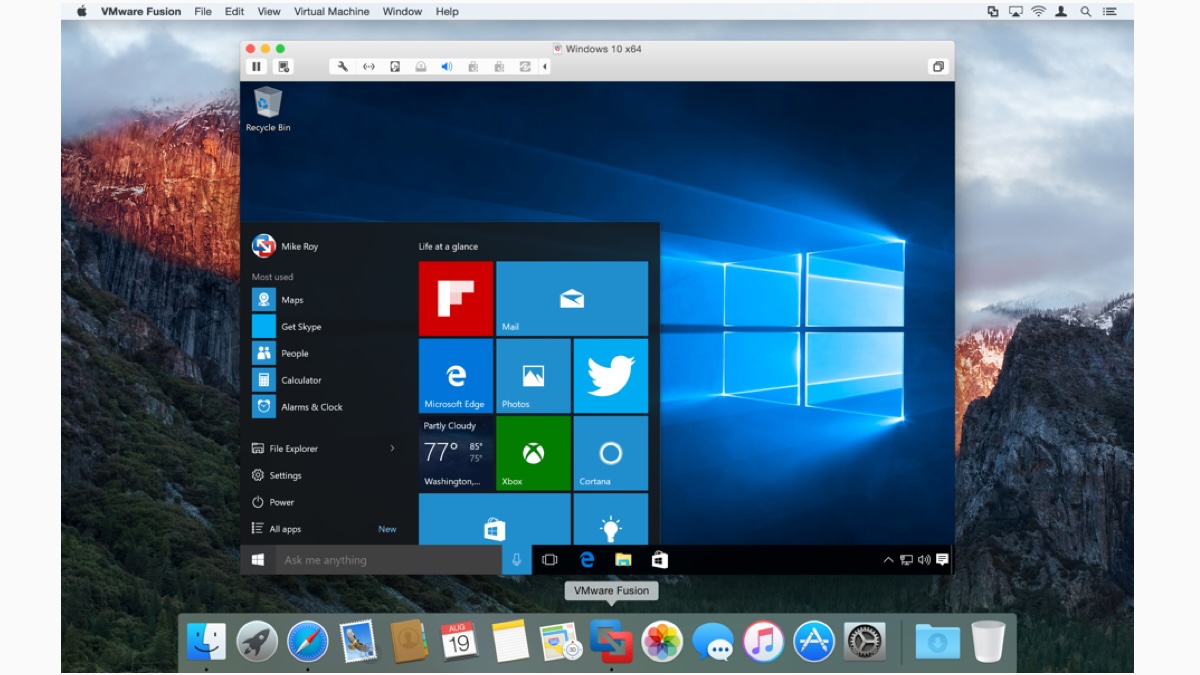This screenshot has height=675, width=1200.
Task: Open Photos from the Dock
Action: [x=661, y=641]
